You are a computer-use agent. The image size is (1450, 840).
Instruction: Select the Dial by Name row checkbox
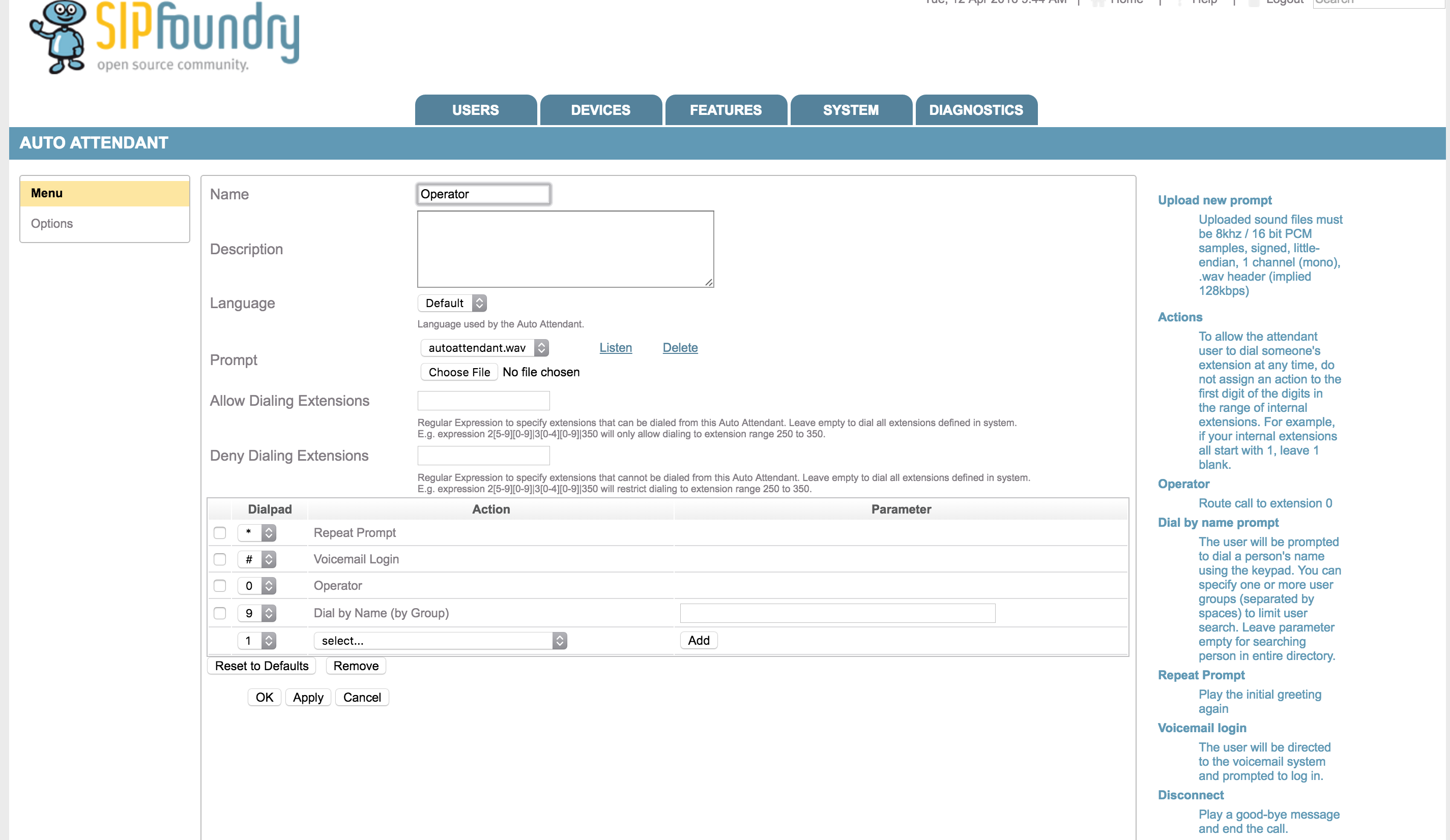tap(220, 613)
